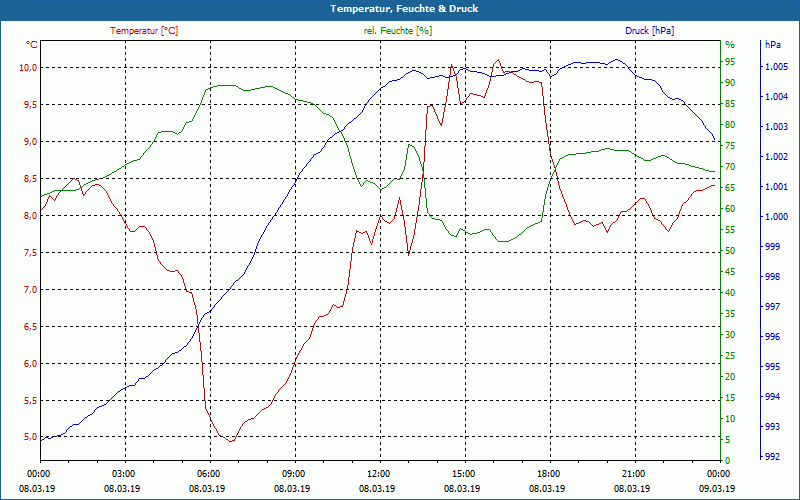The height and width of the screenshot is (500, 800).
Task: Click '8,0' on the red temperature axis
Action: pos(31,215)
